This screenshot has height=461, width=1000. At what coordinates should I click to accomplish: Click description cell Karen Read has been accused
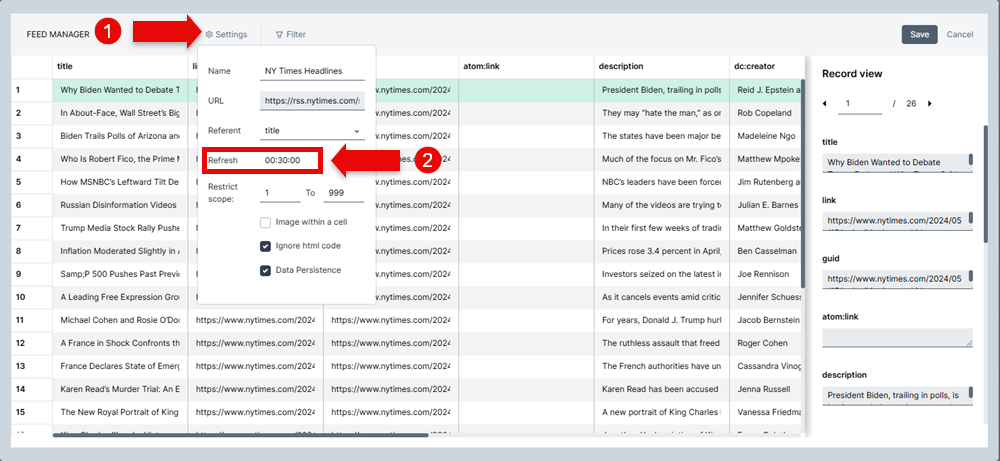[x=661, y=388]
